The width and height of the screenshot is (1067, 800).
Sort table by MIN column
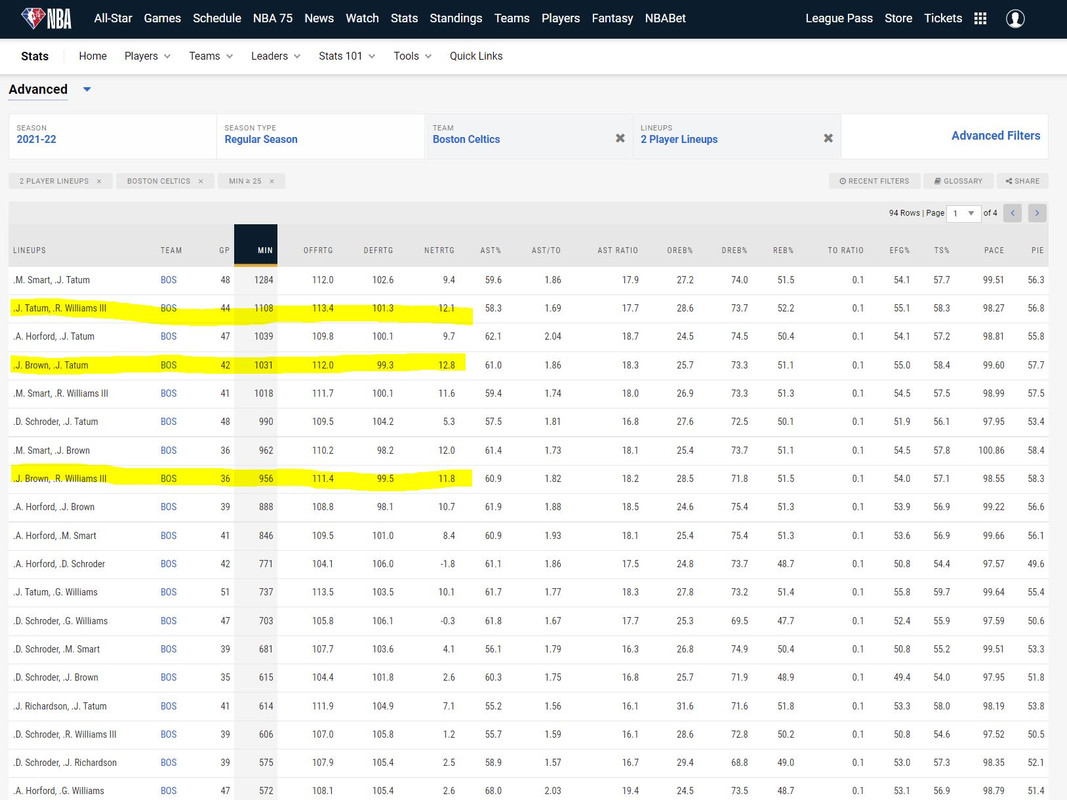[256, 245]
